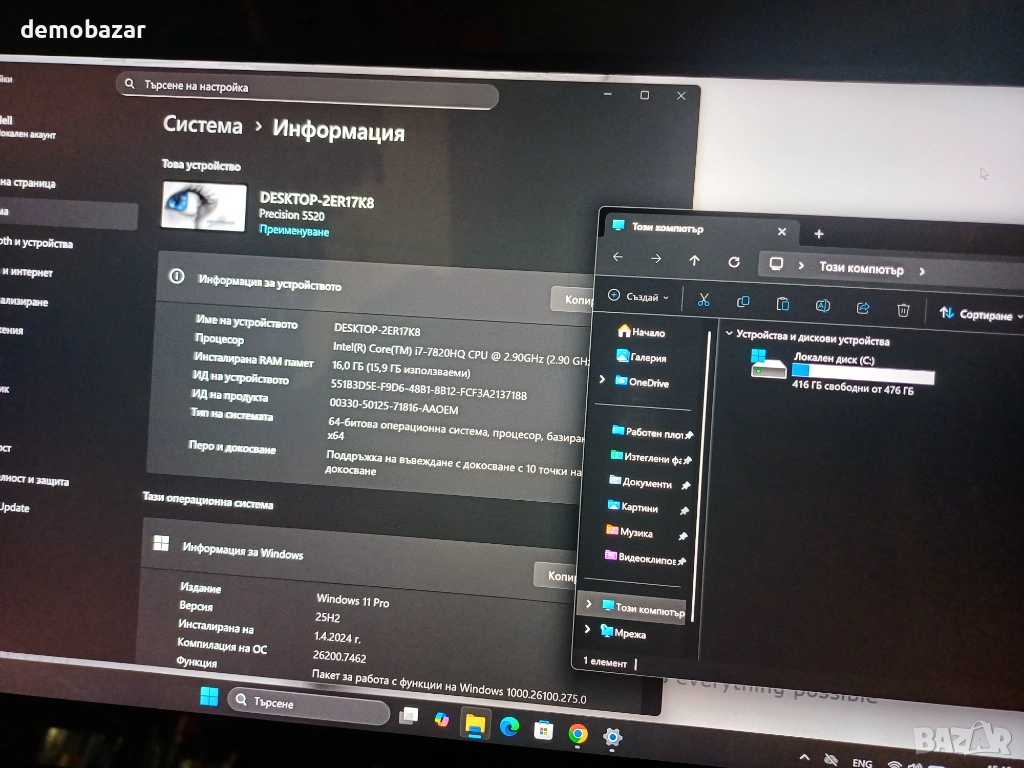1024x768 pixels.
Task: Open a new File Explorer tab with plus
Action: coord(818,234)
